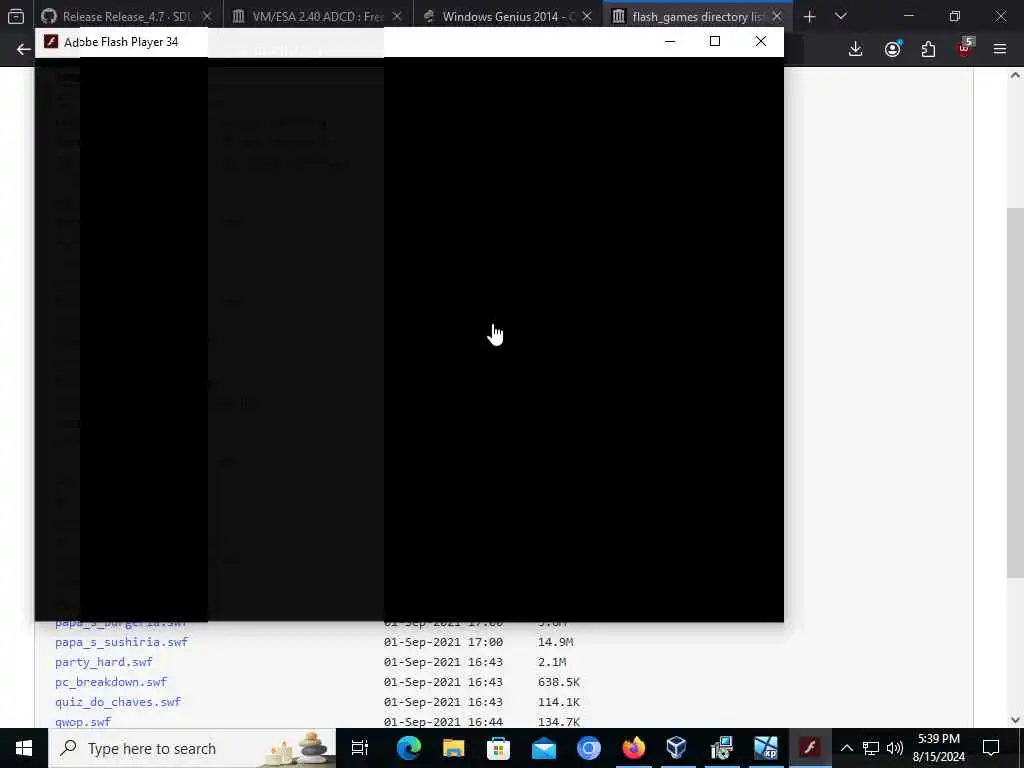
Task: Open Microsoft Store from the taskbar
Action: click(x=498, y=748)
